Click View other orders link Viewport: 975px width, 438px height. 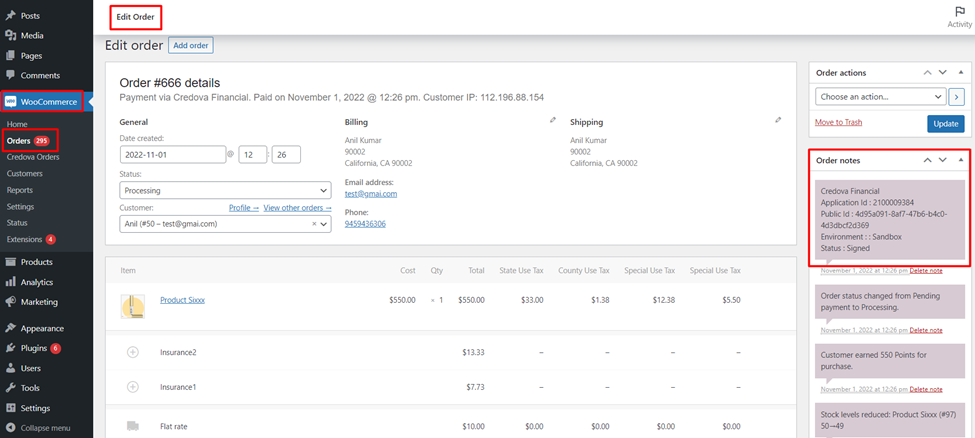(297, 207)
